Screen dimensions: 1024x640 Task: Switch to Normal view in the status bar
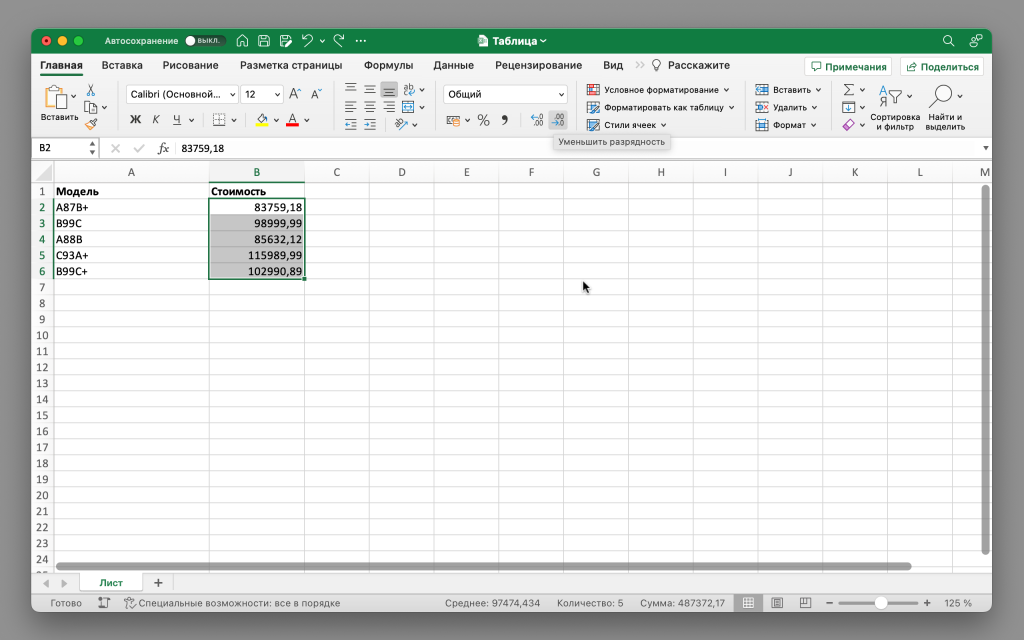click(x=748, y=603)
